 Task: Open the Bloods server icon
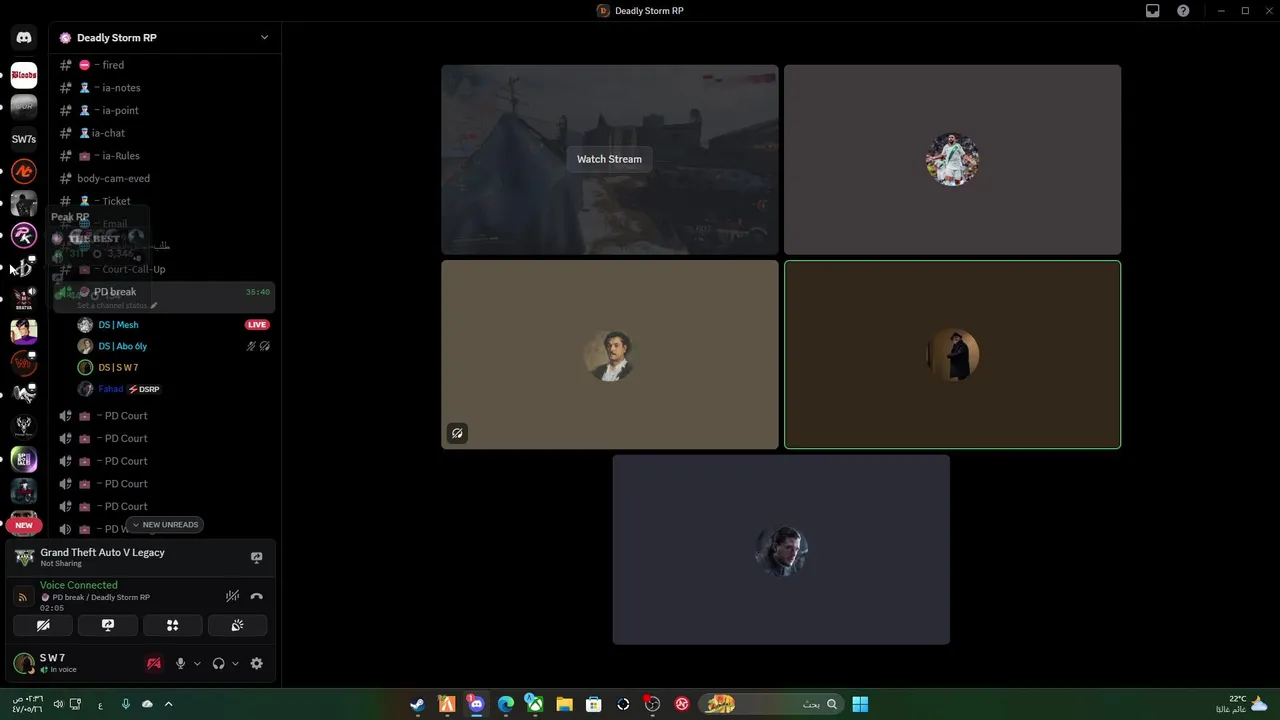[24, 75]
